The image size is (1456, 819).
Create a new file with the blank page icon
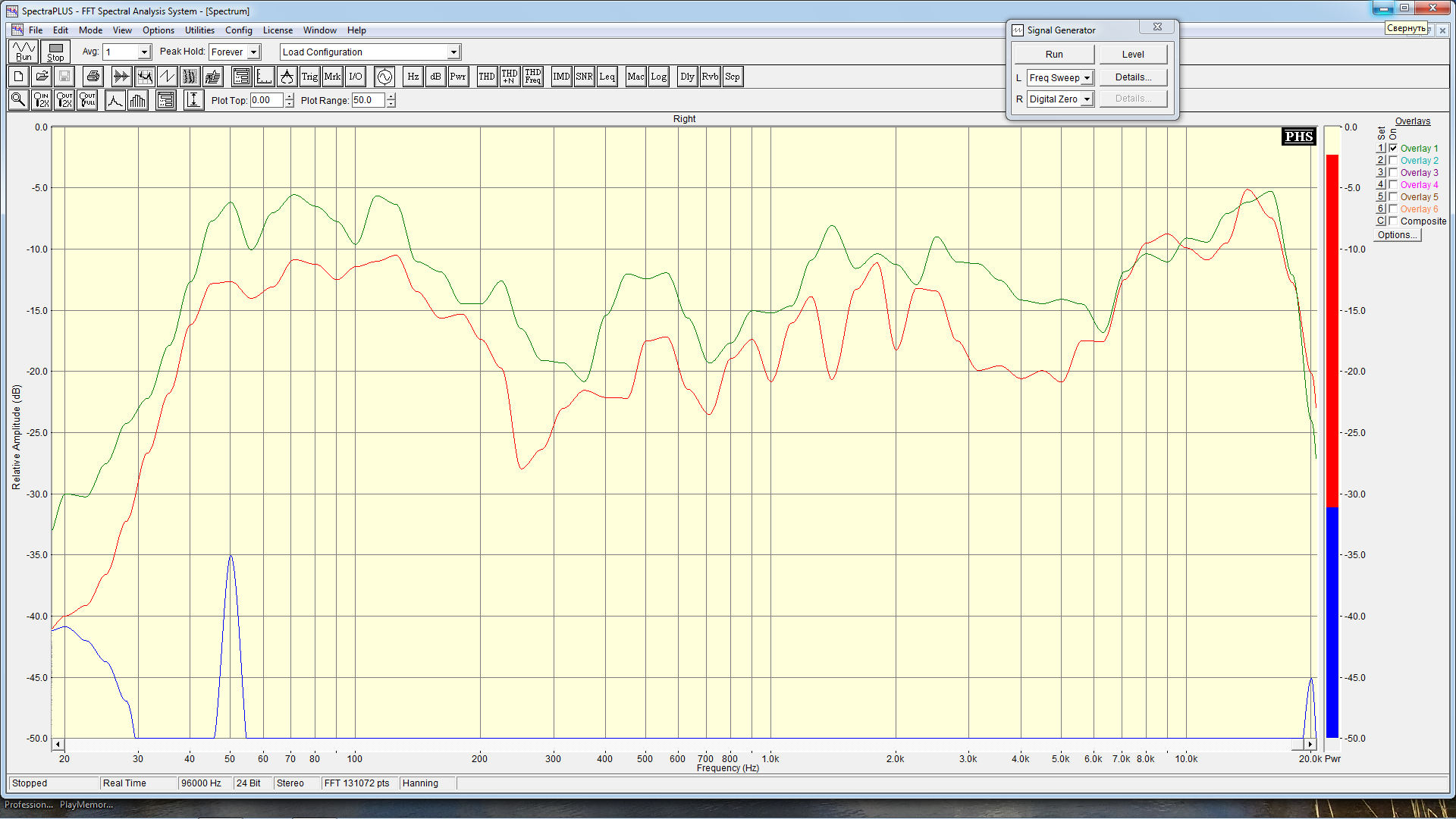pos(19,77)
